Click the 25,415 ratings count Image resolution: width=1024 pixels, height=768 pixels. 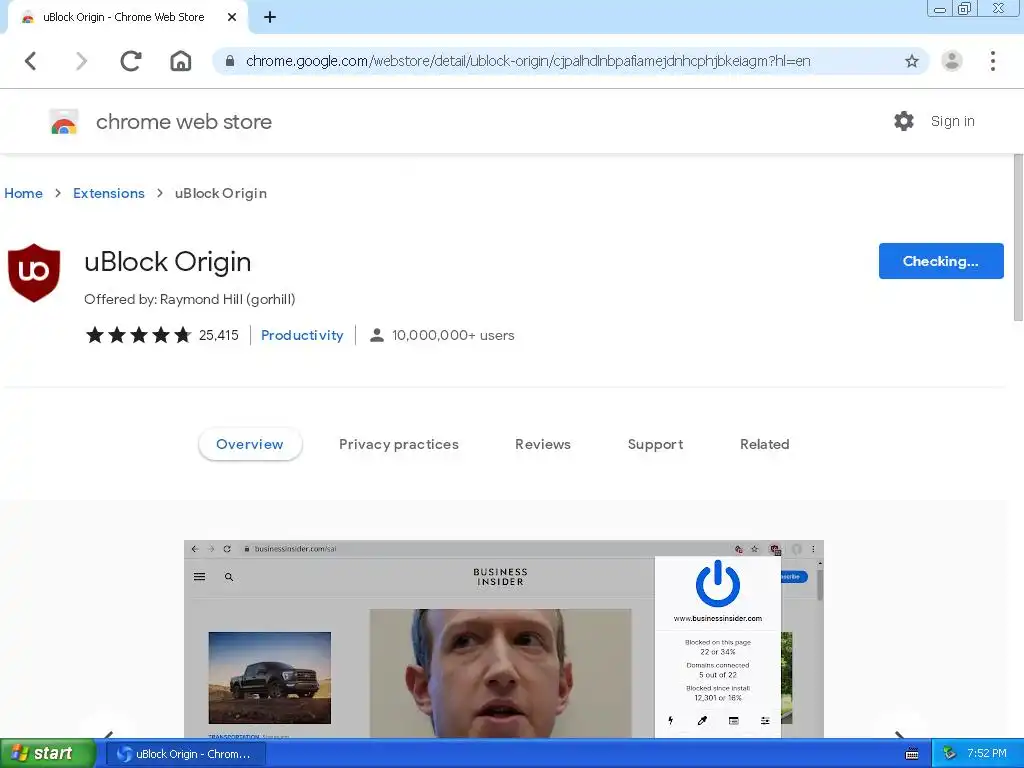click(x=219, y=335)
